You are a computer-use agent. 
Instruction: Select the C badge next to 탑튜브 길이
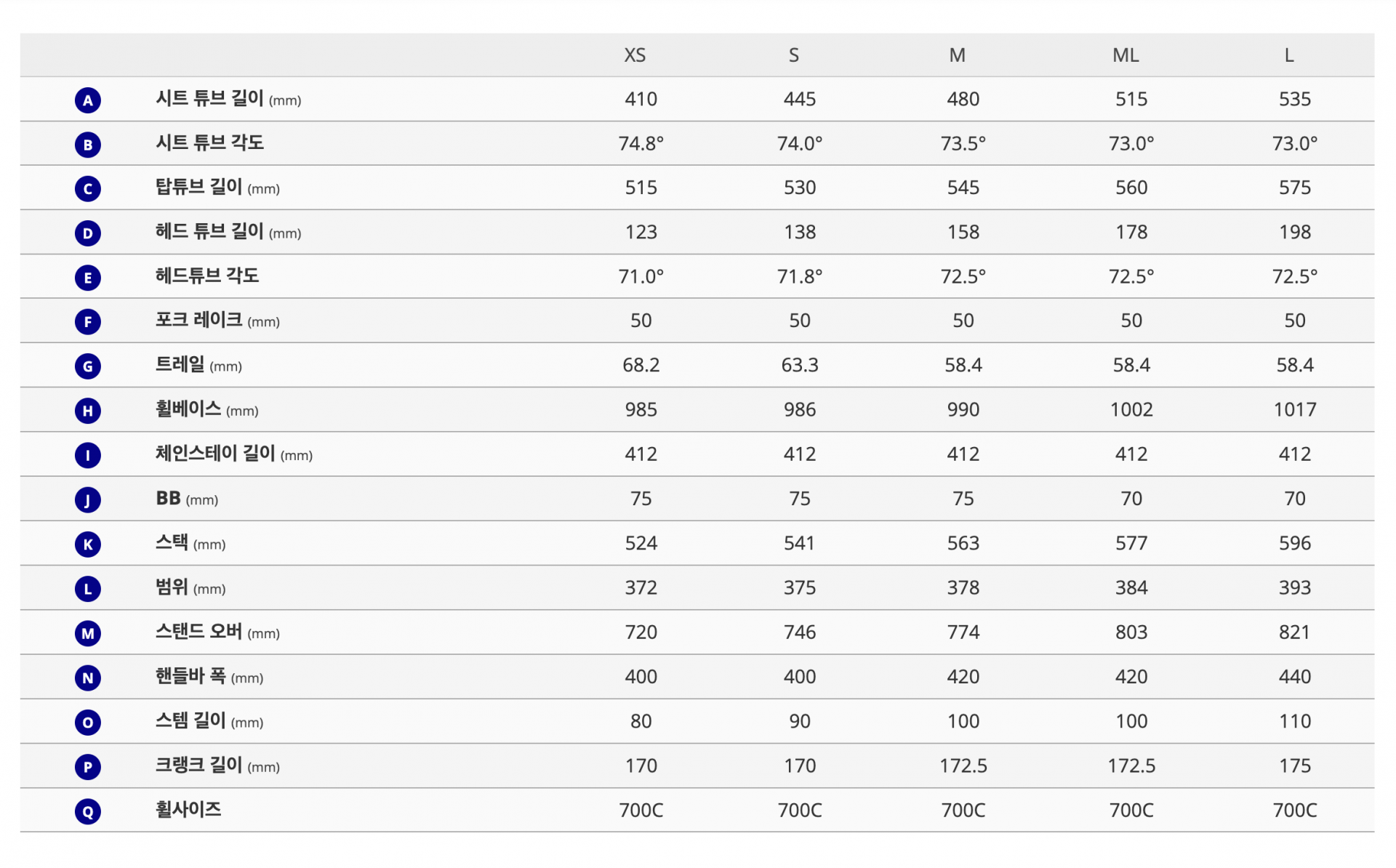[88, 189]
